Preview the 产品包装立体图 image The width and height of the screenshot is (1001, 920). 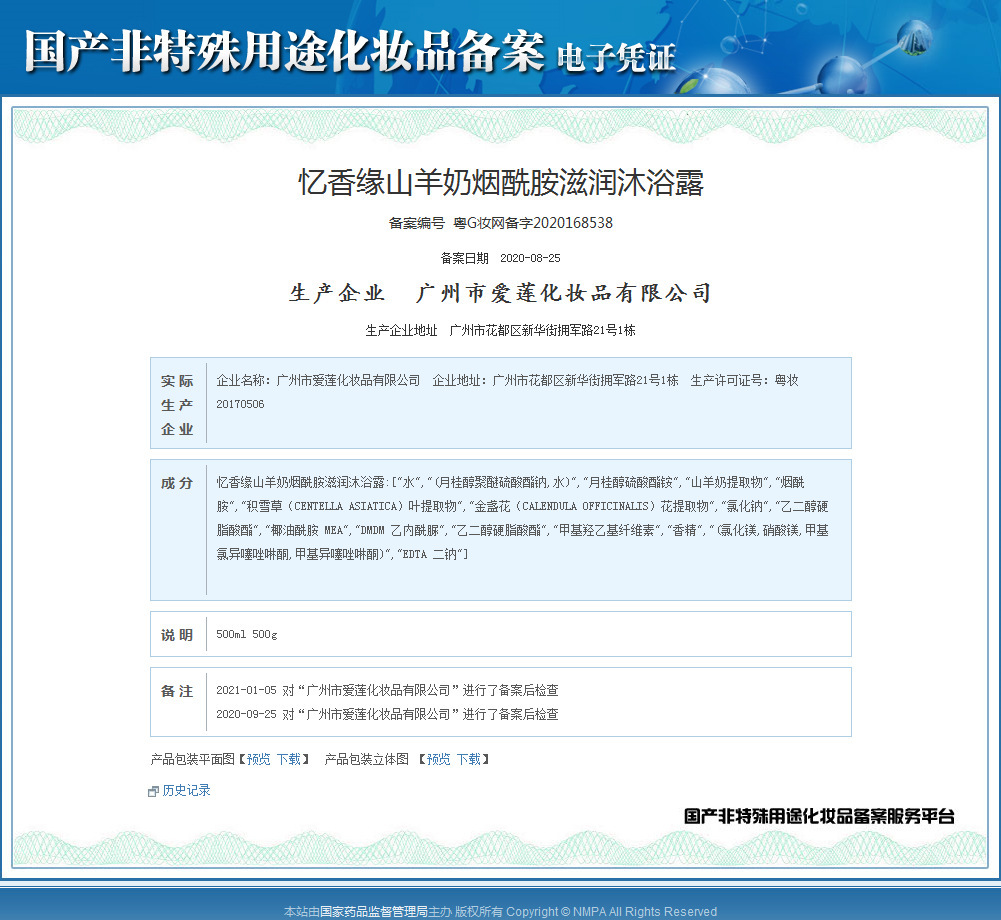[x=439, y=759]
